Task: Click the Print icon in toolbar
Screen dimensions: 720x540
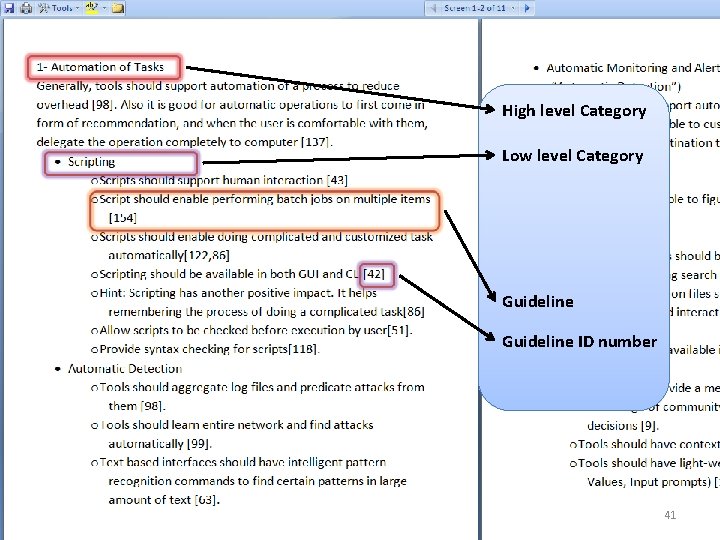Action: pyautogui.click(x=26, y=8)
